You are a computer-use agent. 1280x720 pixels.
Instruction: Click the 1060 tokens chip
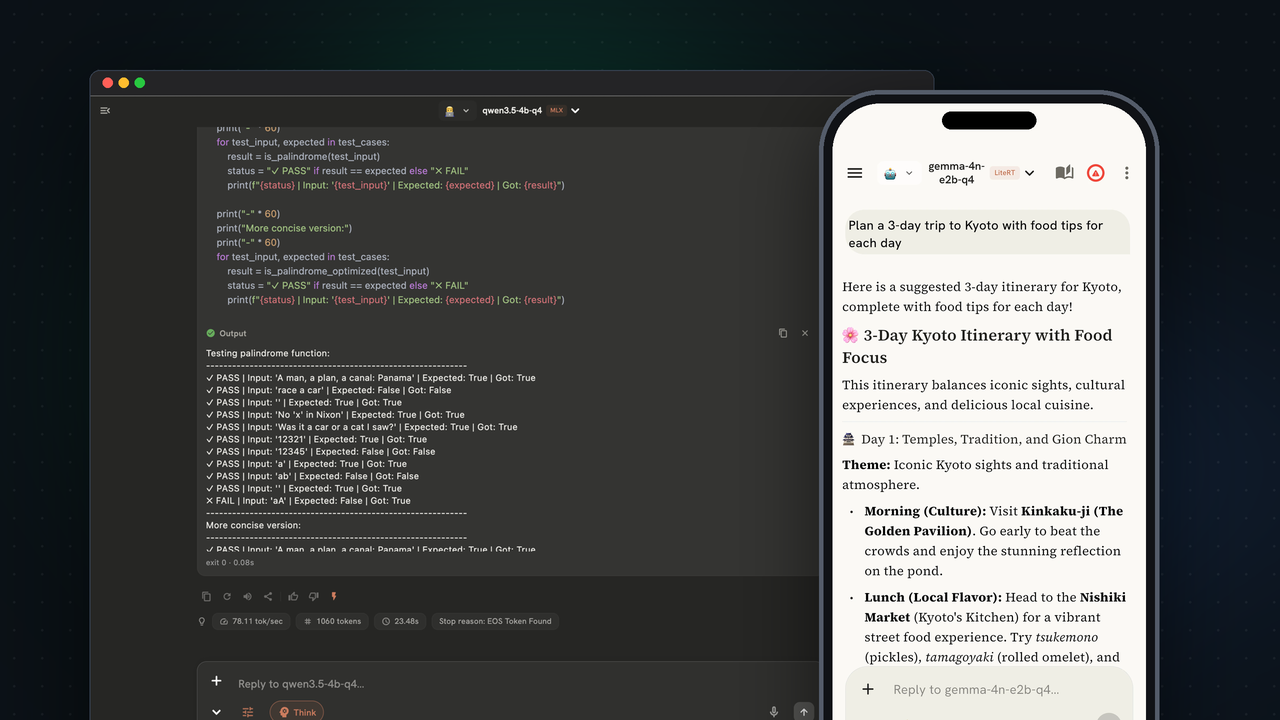331,621
